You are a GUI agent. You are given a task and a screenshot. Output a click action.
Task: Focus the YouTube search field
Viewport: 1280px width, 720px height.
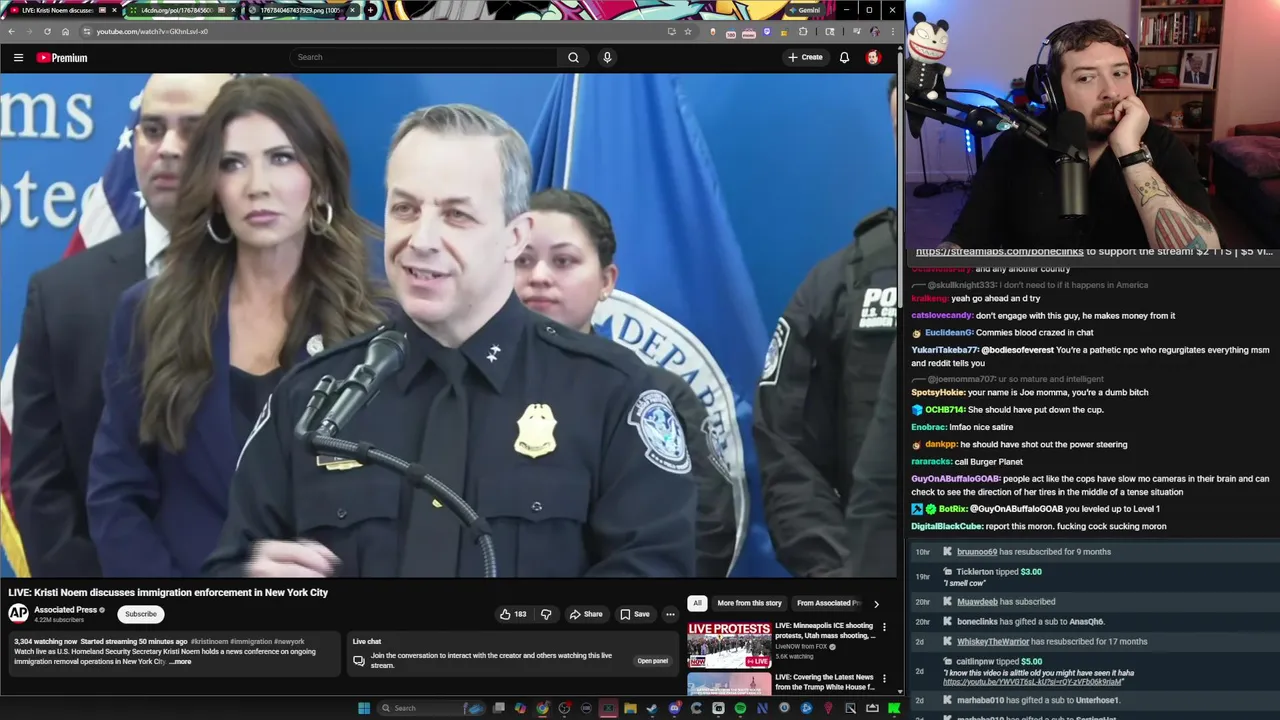coord(424,57)
